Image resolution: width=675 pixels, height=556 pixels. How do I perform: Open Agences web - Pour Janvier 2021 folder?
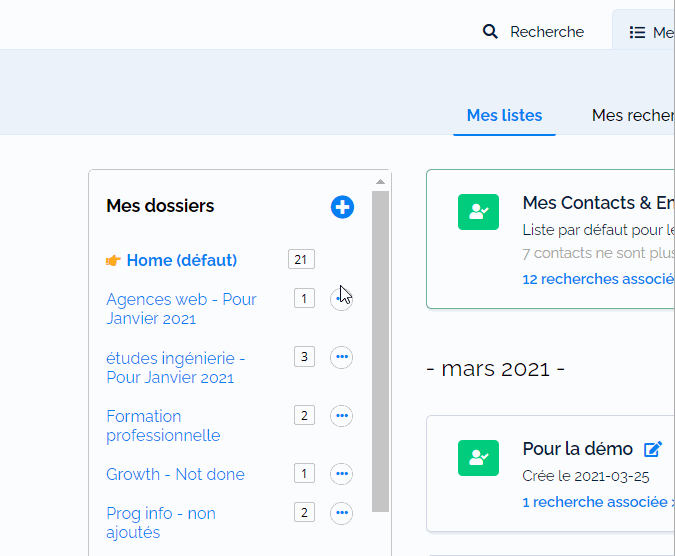coord(181,309)
